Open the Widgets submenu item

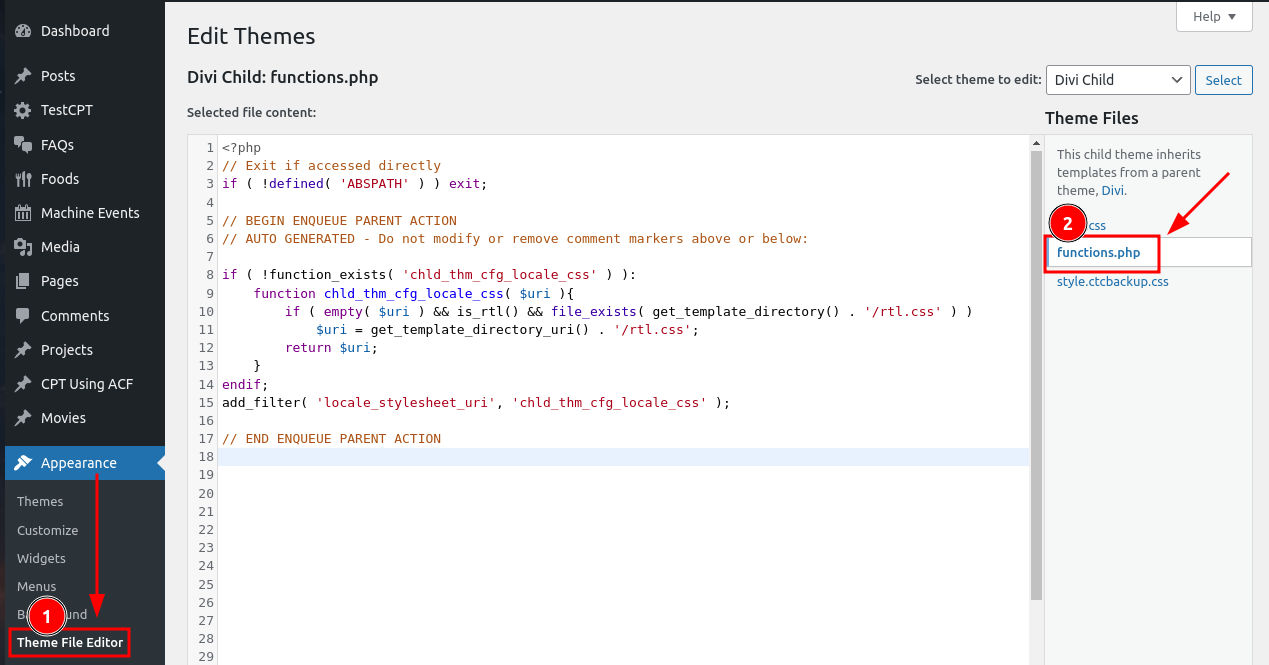pyautogui.click(x=41, y=558)
